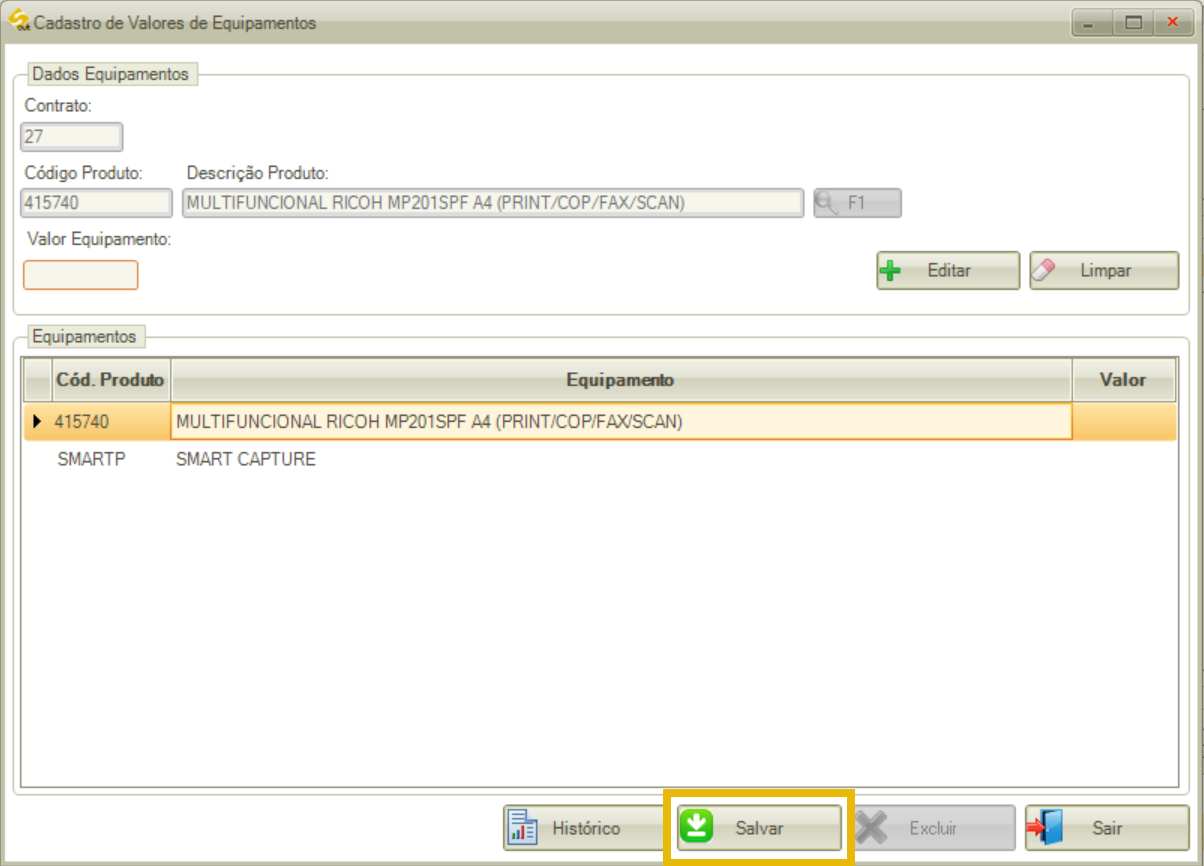
Task: Click the Valor column header
Action: coord(1123,380)
